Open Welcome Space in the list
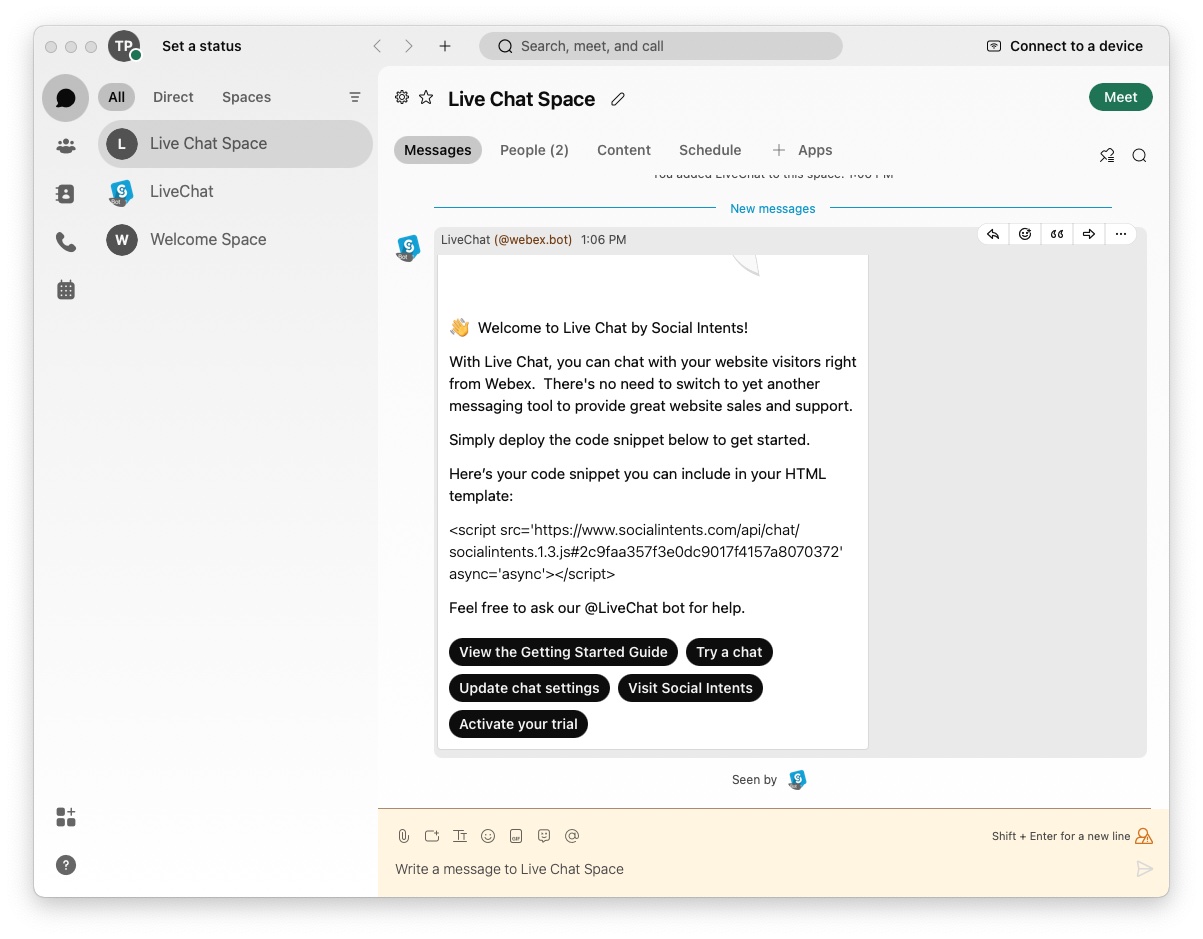 click(235, 240)
